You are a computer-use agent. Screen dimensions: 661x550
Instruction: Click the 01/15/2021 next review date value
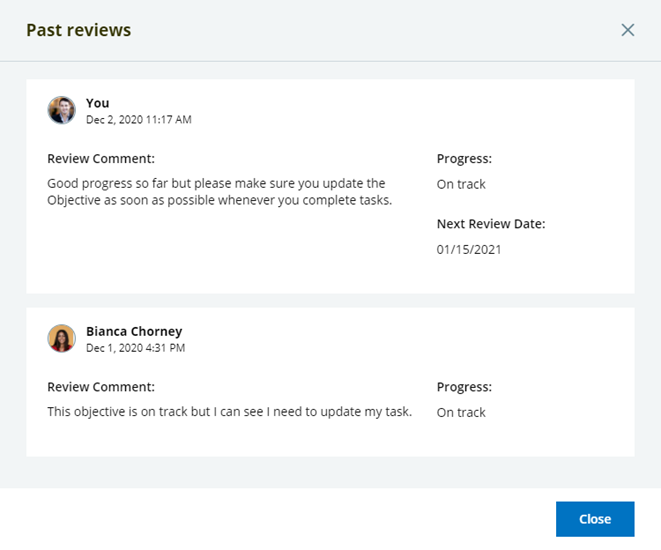coord(469,249)
